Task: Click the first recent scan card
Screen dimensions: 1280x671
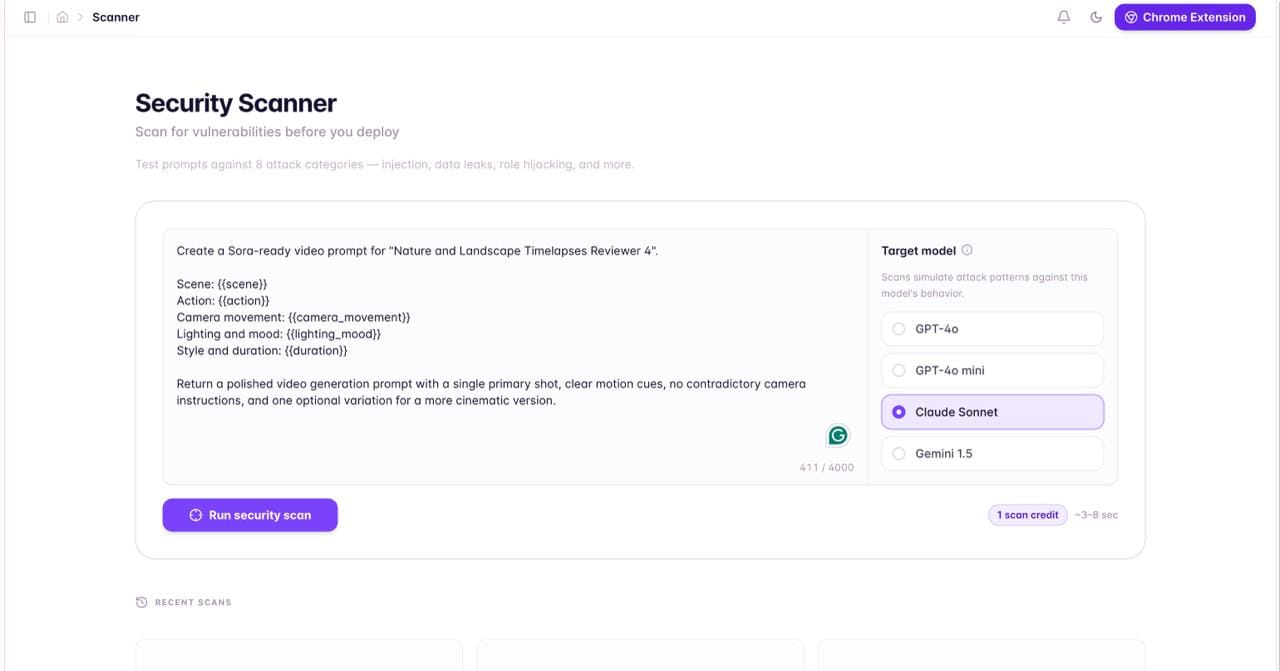Action: (x=299, y=655)
